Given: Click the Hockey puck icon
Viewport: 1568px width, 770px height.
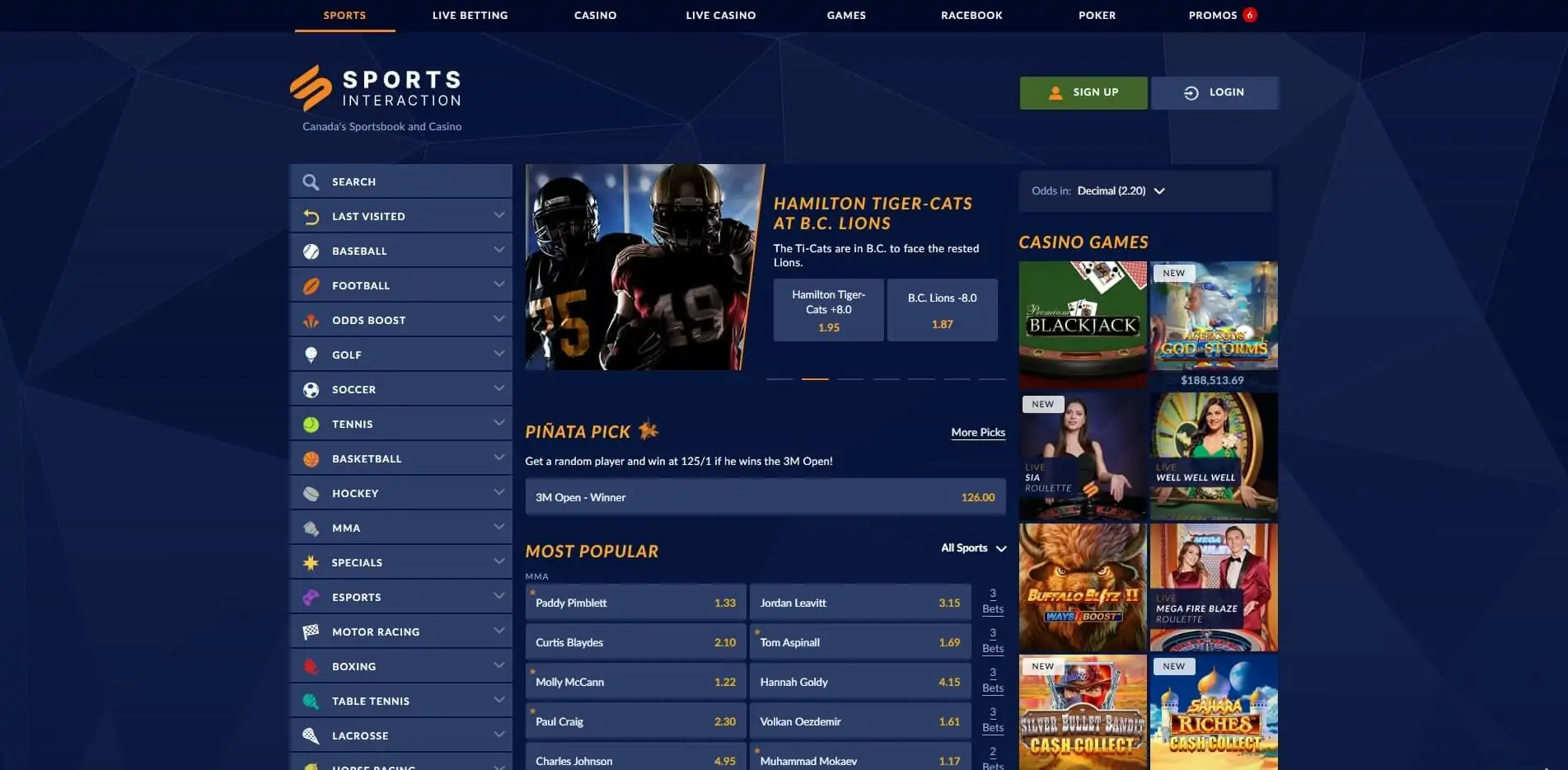Looking at the screenshot, I should [311, 493].
